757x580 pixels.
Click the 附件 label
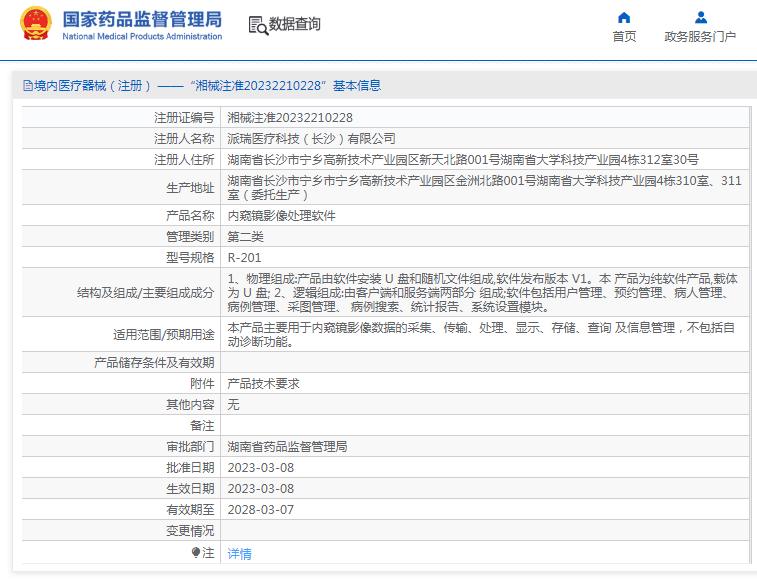(x=202, y=383)
